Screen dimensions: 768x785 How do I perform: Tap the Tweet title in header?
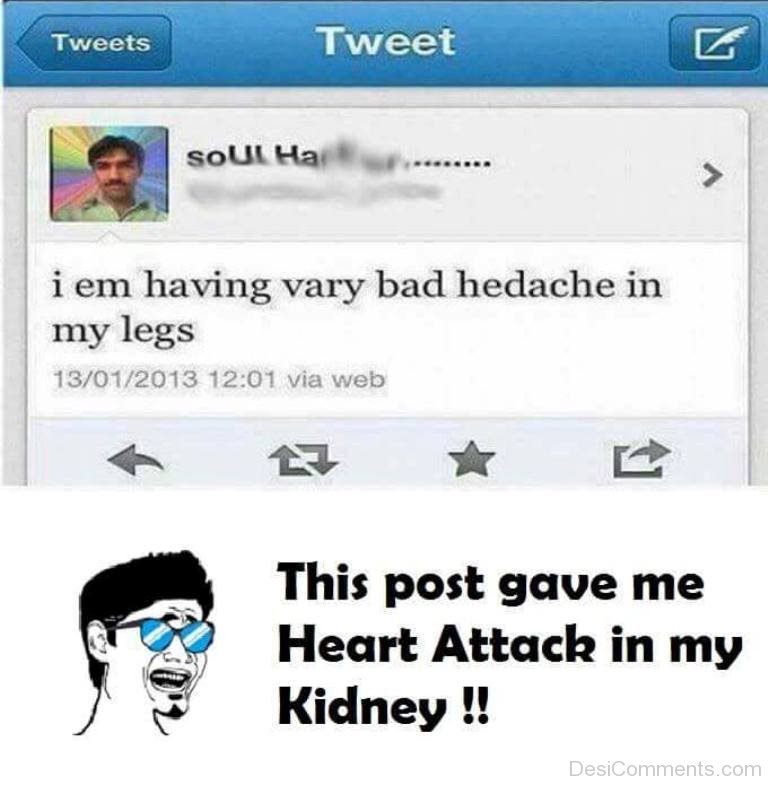point(386,41)
